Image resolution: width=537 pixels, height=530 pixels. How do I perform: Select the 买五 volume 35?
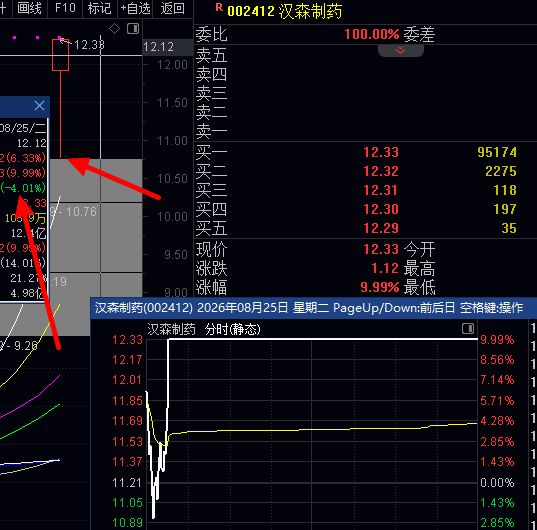509,228
